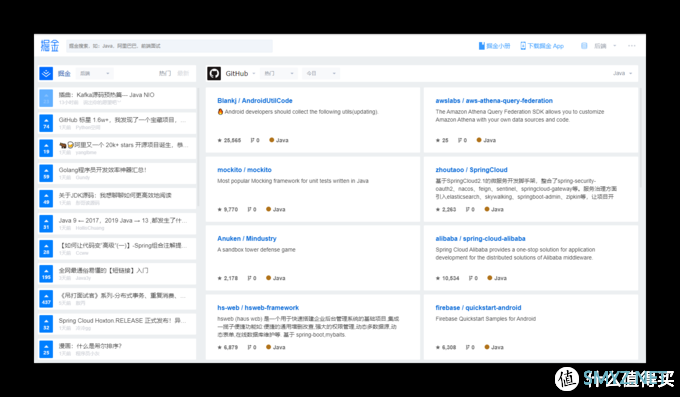Open the Spring Cloud Hoxton.RELEASE article

pyautogui.click(x=122, y=321)
